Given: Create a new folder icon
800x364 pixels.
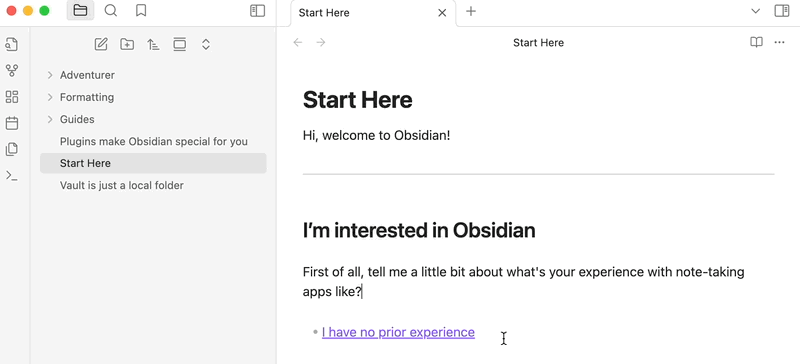Looking at the screenshot, I should coord(127,44).
